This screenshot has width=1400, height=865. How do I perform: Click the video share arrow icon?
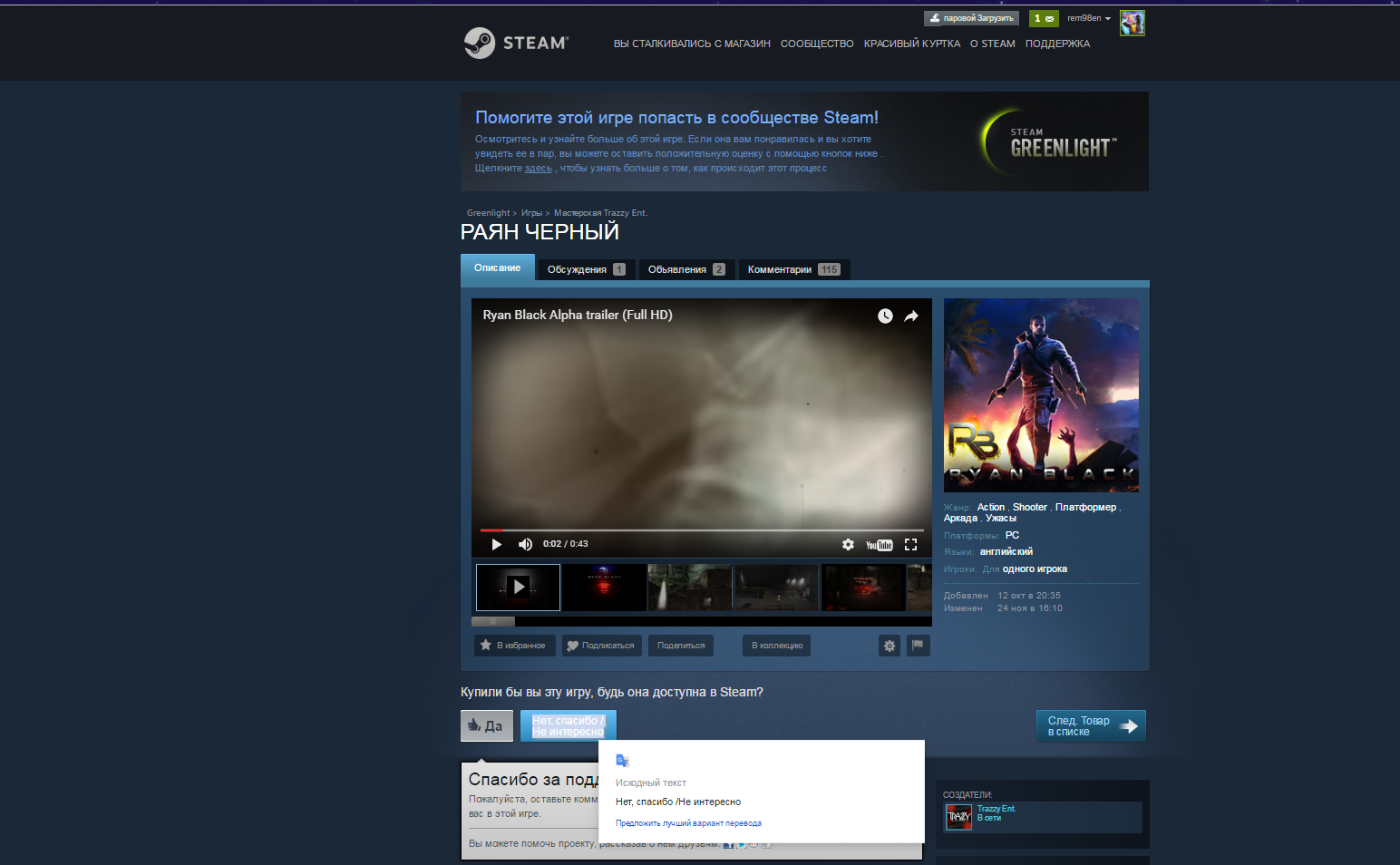[911, 316]
